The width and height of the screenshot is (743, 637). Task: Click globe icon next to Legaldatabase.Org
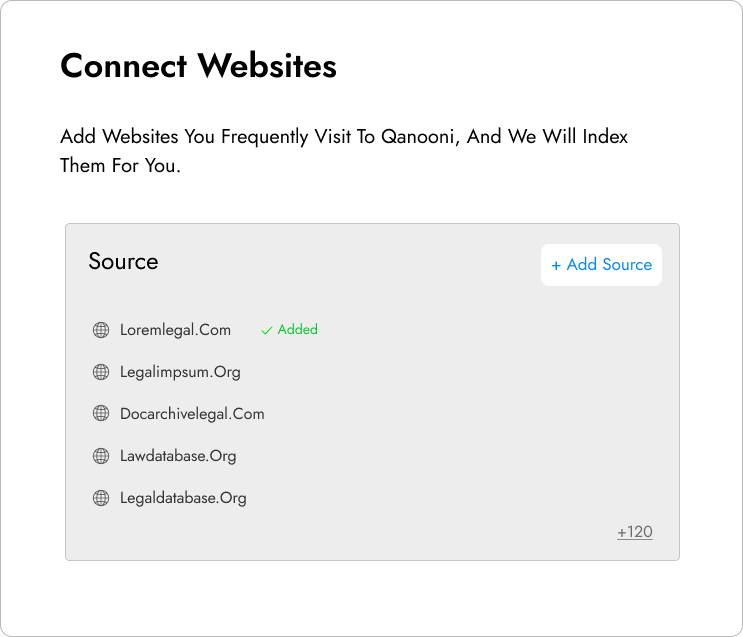pyautogui.click(x=101, y=498)
